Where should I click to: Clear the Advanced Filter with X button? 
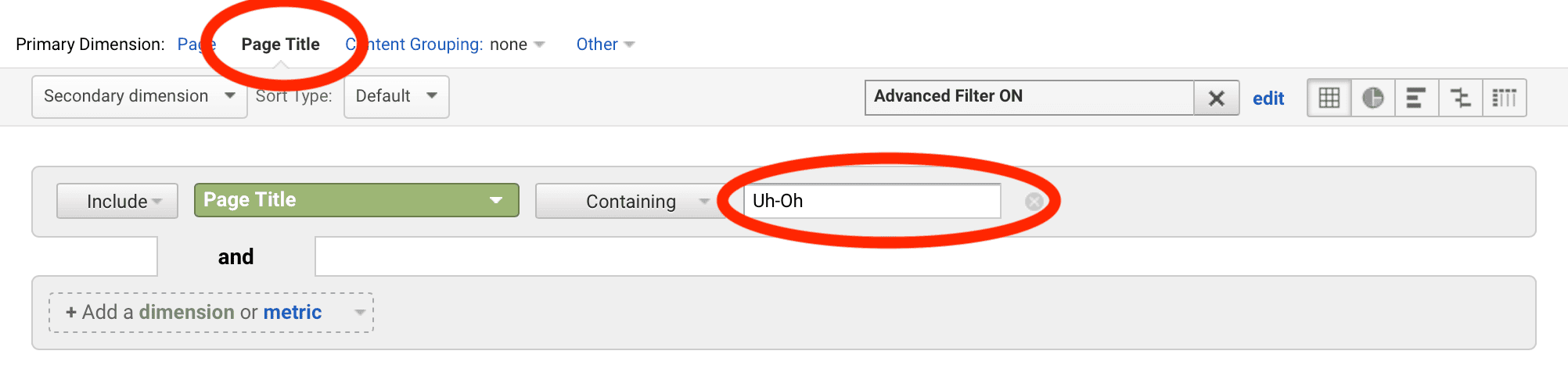click(x=1217, y=98)
